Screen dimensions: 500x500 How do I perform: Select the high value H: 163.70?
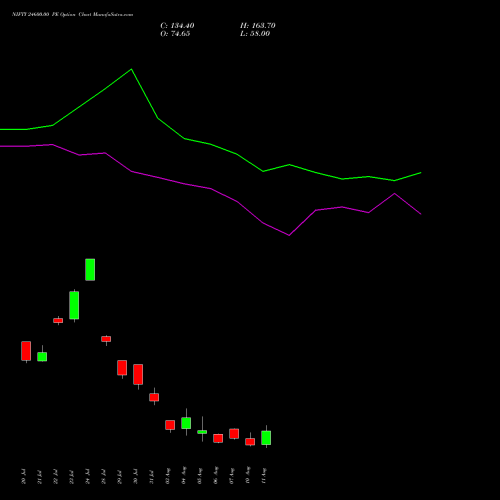point(258,26)
